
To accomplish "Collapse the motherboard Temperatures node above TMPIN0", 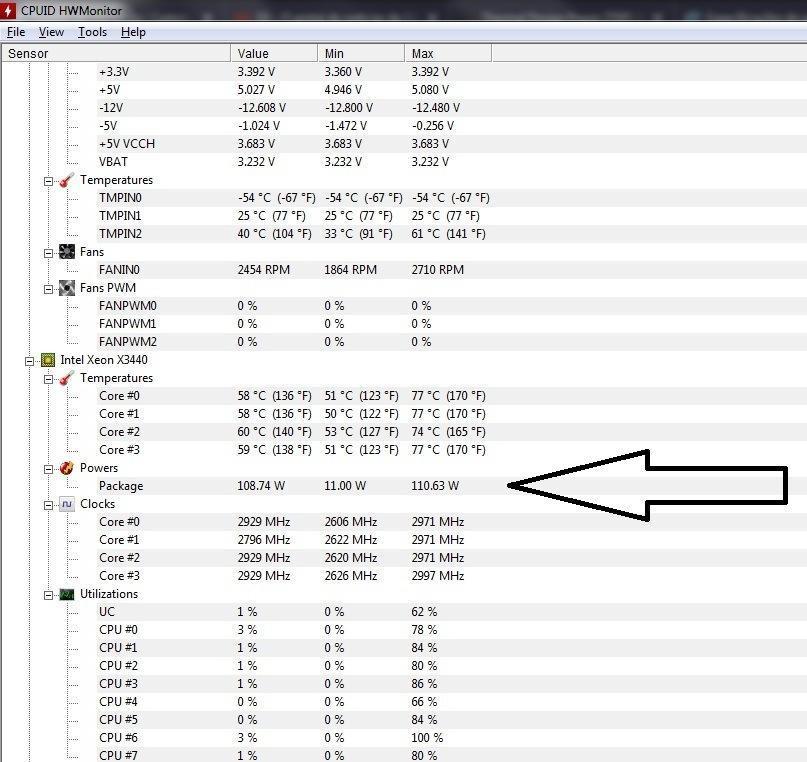I will (48, 181).
